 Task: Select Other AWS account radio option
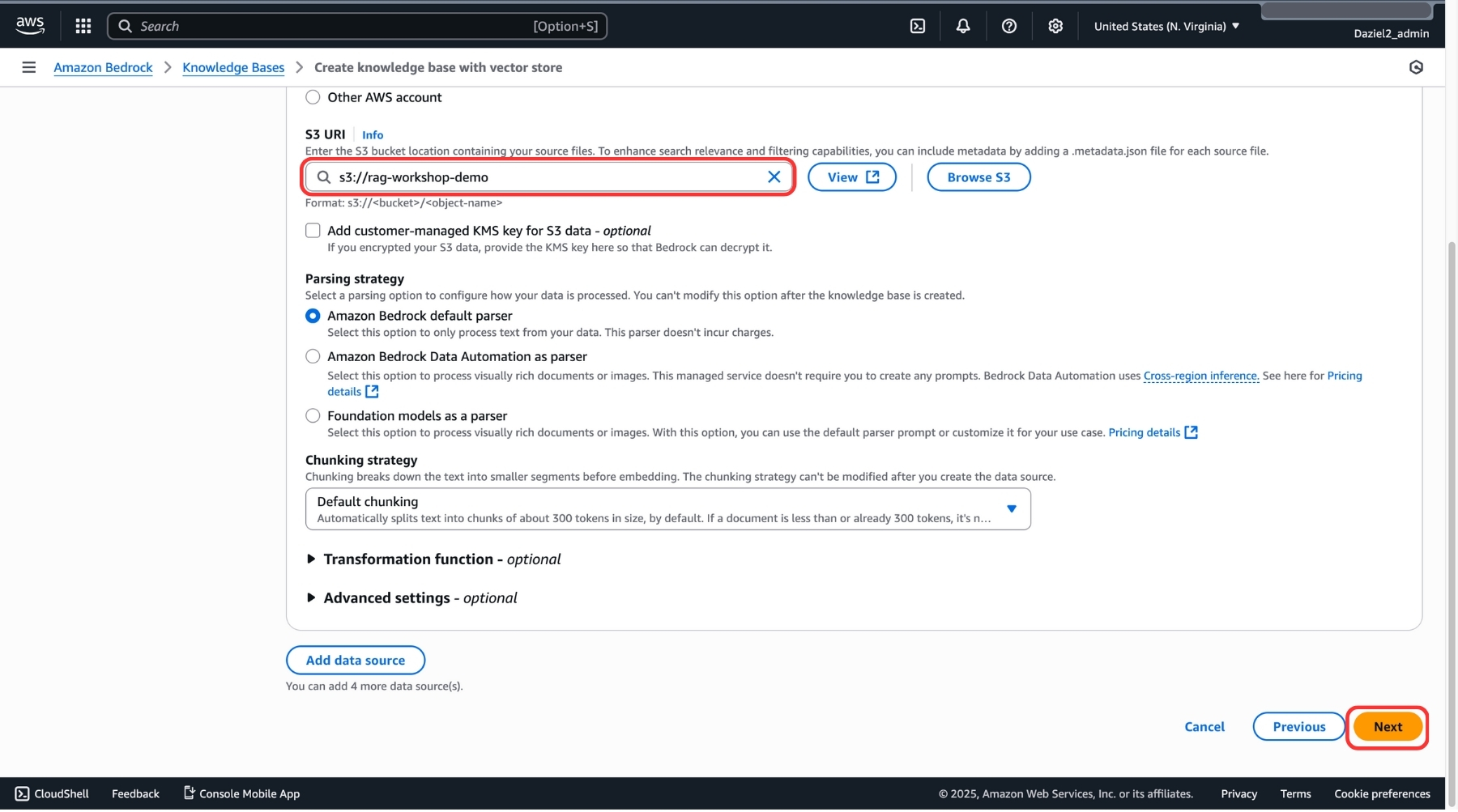pos(313,97)
